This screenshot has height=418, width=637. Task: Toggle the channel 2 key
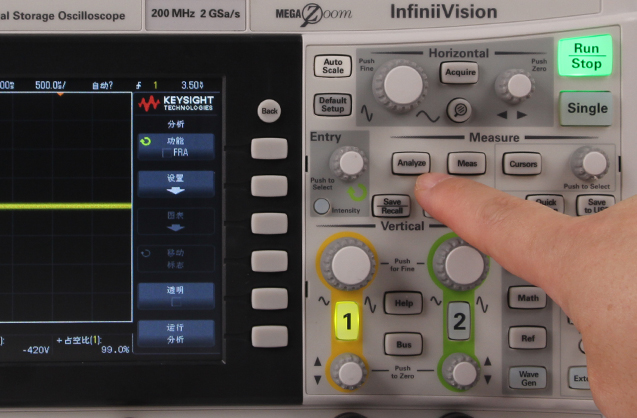click(x=459, y=321)
